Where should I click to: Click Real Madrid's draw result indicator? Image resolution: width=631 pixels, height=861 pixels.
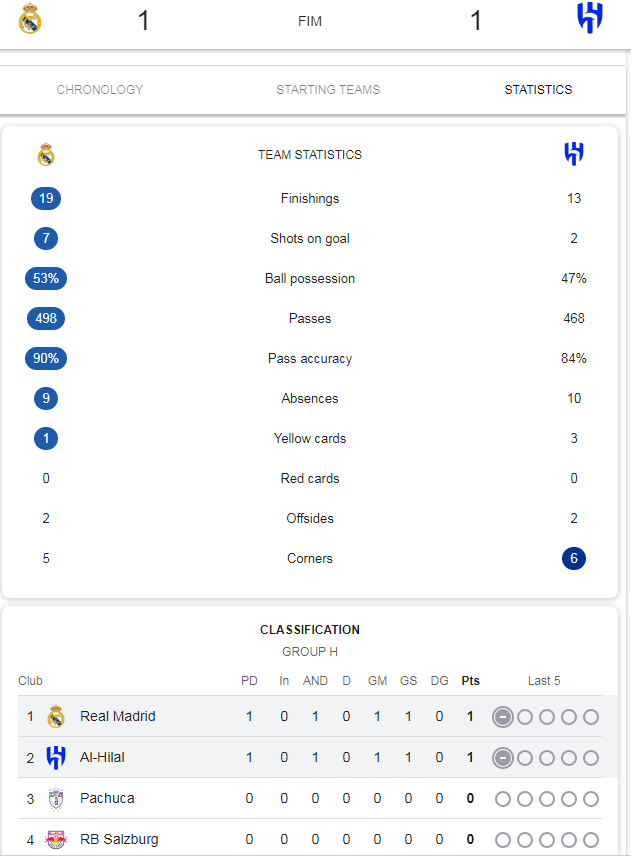pyautogui.click(x=502, y=717)
